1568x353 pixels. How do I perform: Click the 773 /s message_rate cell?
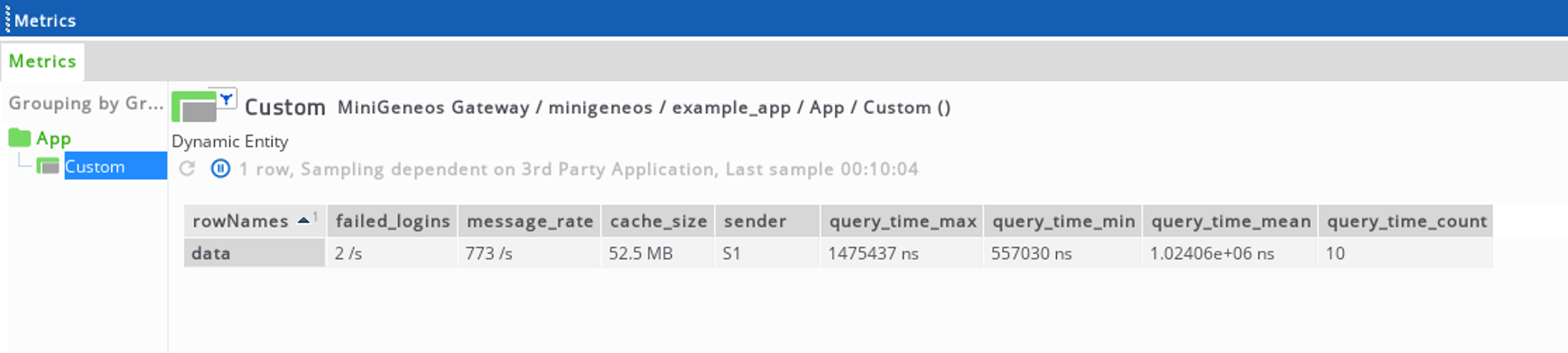pyautogui.click(x=529, y=254)
